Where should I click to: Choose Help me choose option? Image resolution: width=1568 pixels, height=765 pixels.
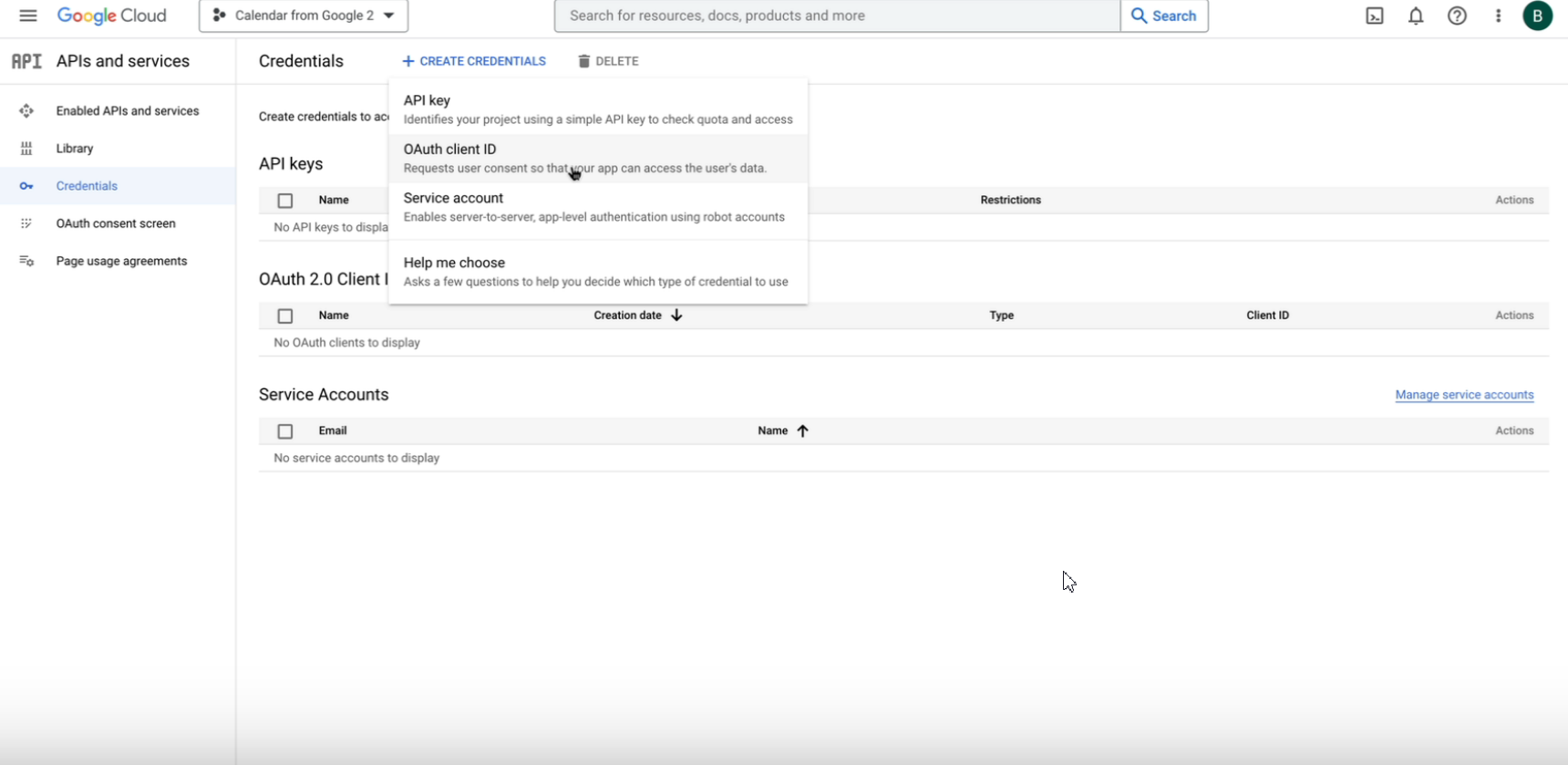tap(598, 272)
